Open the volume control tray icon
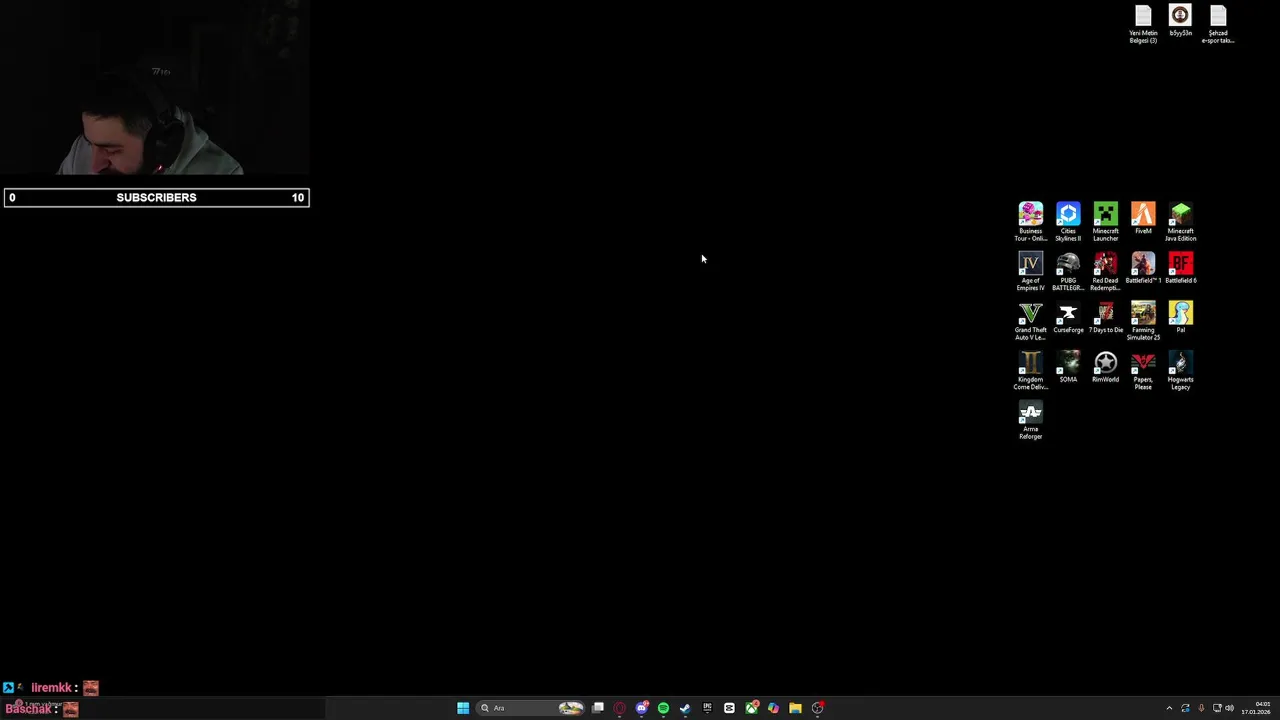Image resolution: width=1280 pixels, height=720 pixels. [x=1229, y=708]
